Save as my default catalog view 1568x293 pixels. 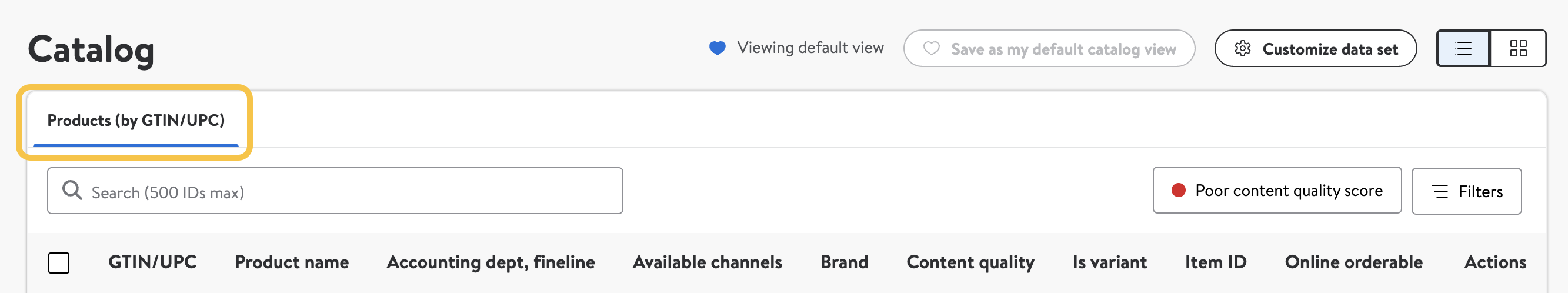coord(1049,48)
